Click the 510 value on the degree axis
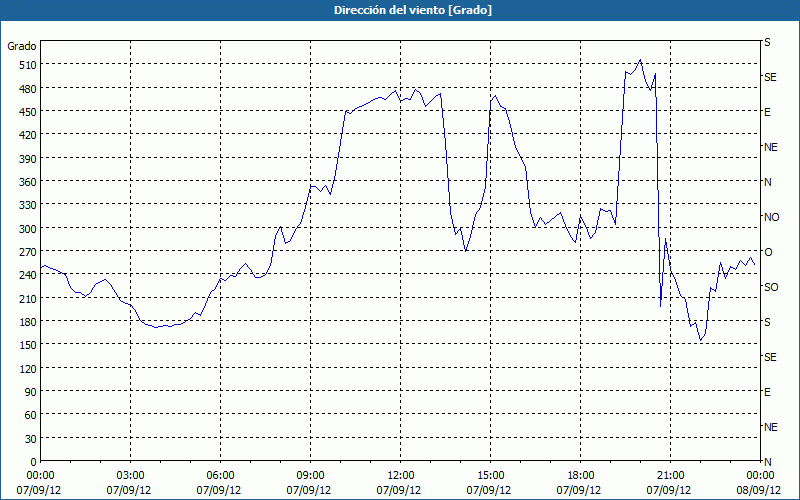The width and height of the screenshot is (800, 500). (x=28, y=65)
